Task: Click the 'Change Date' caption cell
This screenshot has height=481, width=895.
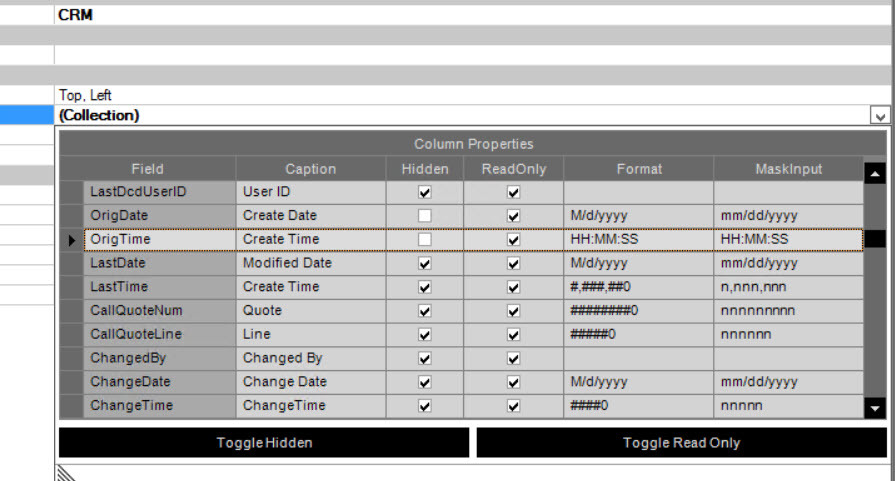Action: click(x=311, y=382)
